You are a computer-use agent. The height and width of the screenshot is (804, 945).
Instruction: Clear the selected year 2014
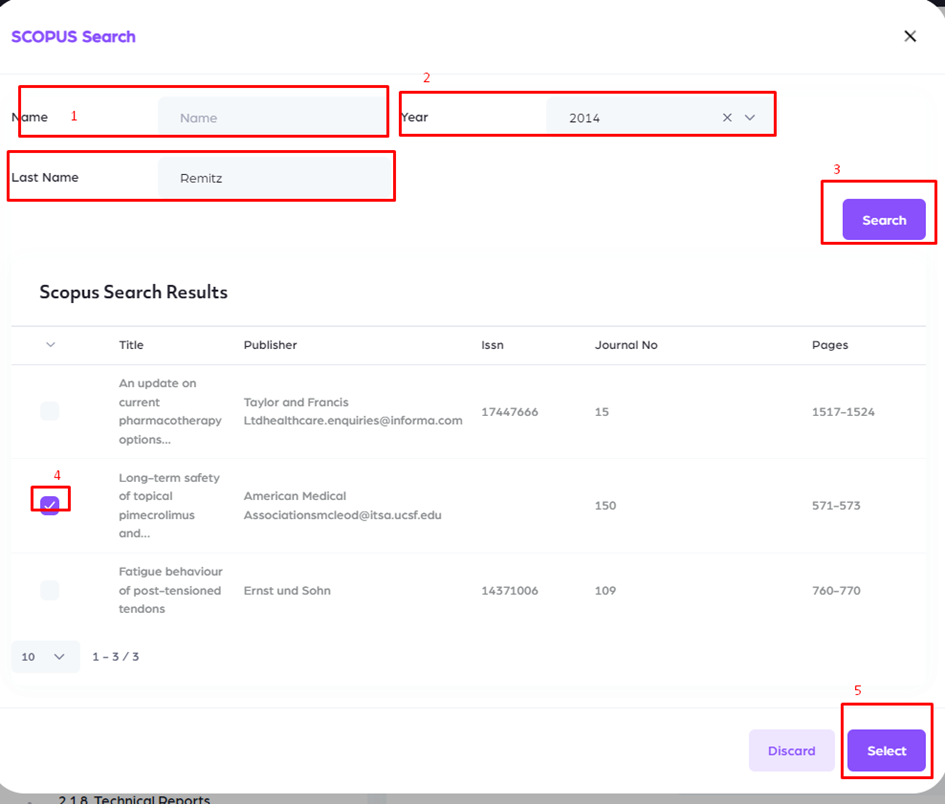[x=727, y=118]
